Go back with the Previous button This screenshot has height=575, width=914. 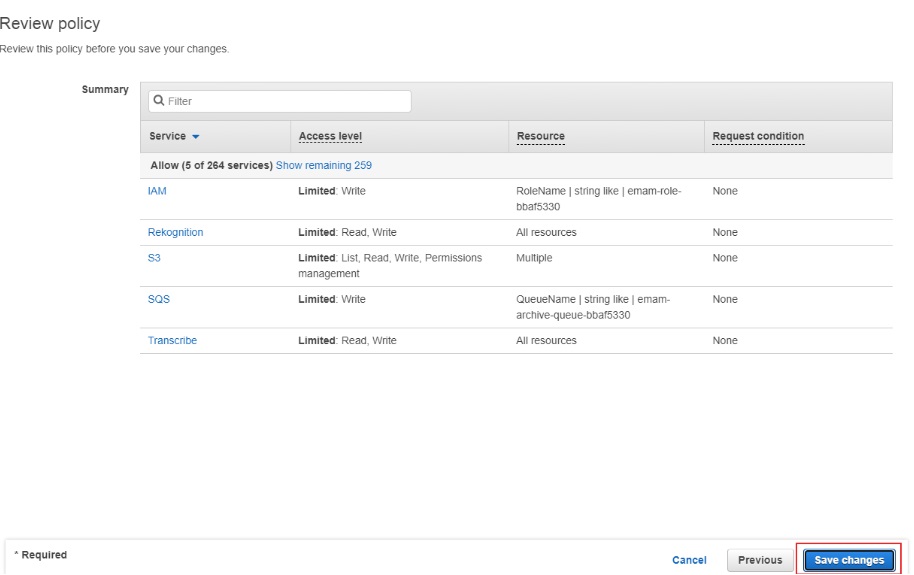[x=760, y=560]
